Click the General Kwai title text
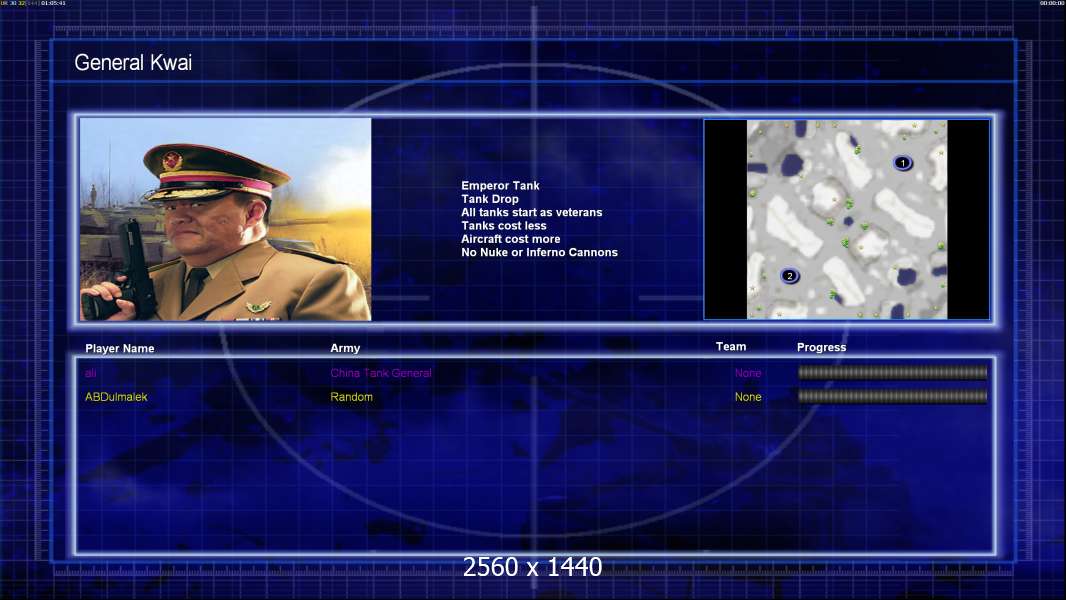The image size is (1066, 600). point(133,63)
